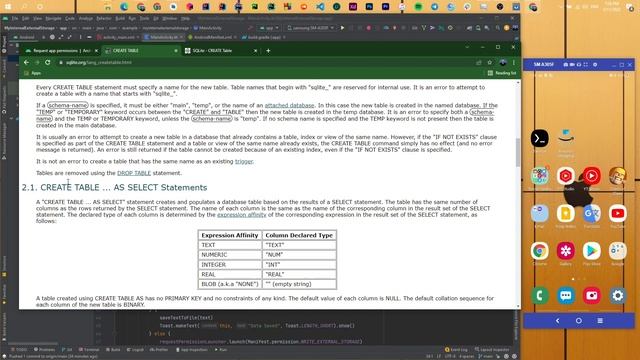Screen dimensions: 640x360
Task: Open the Phone dialer app in dock
Action: [x=540, y=296]
